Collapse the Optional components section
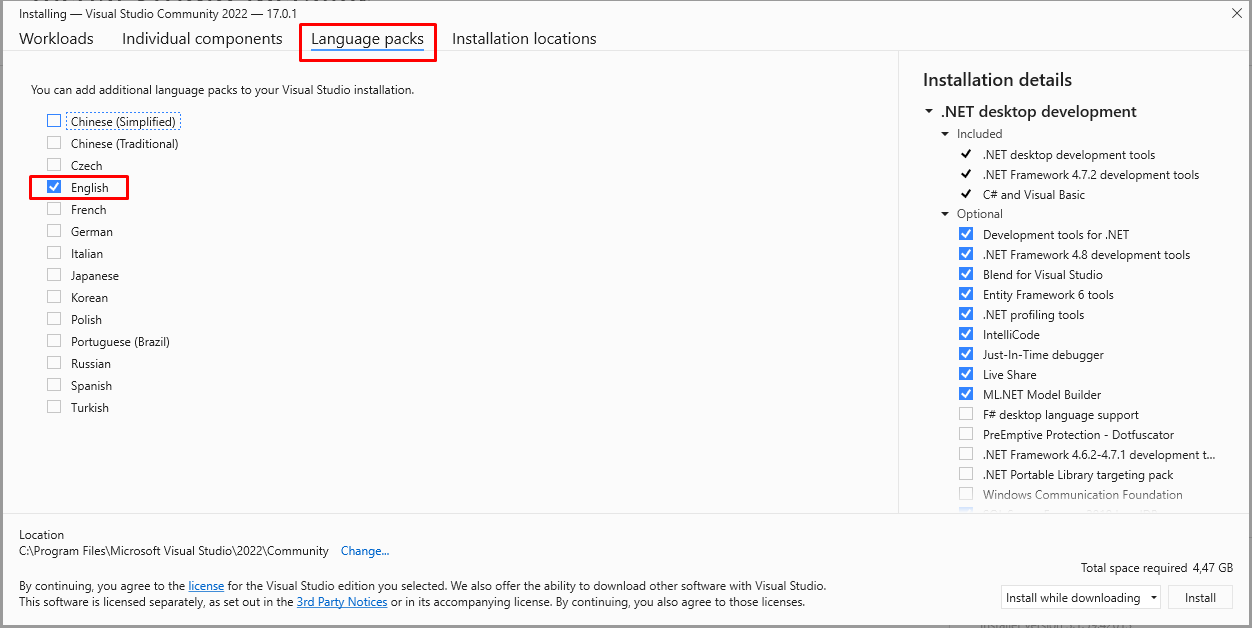Viewport: 1252px width, 628px height. (x=945, y=214)
